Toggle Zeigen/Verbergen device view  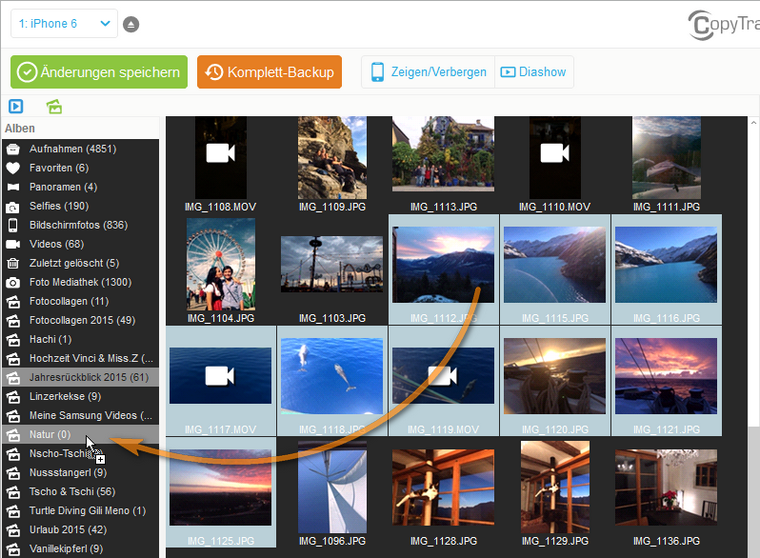(428, 72)
